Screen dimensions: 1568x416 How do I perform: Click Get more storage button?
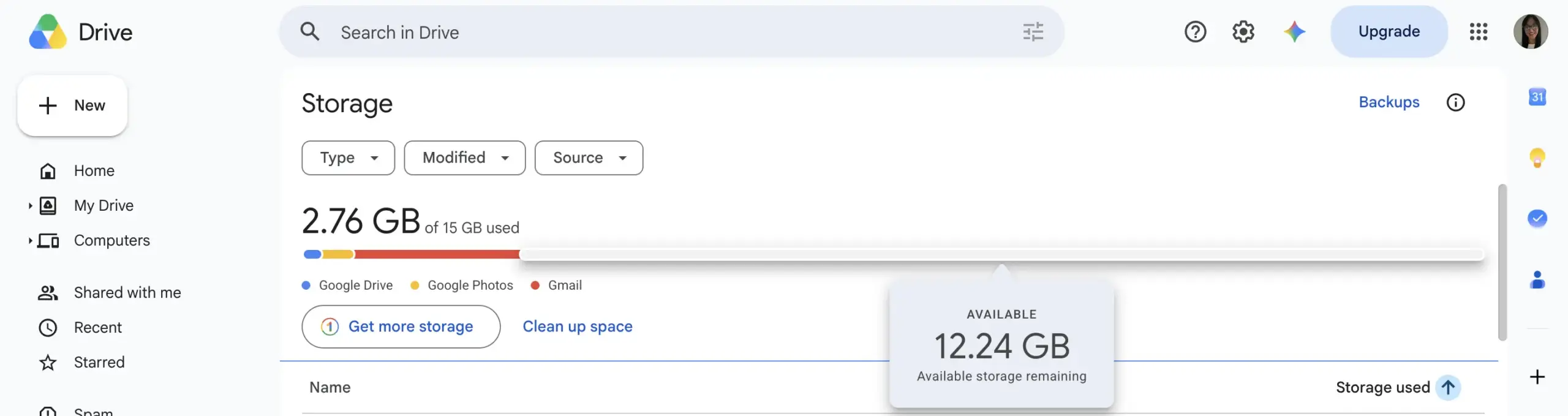point(401,327)
